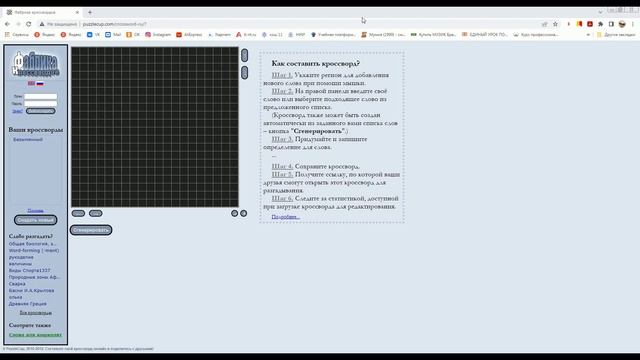
Task: Open the tab search chevron at top right
Action: [x=600, y=12]
